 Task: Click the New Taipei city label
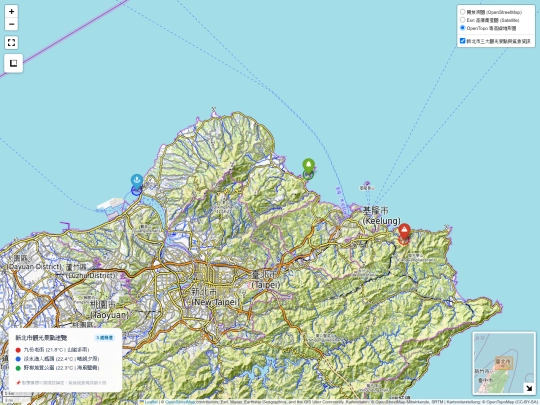coord(215,297)
